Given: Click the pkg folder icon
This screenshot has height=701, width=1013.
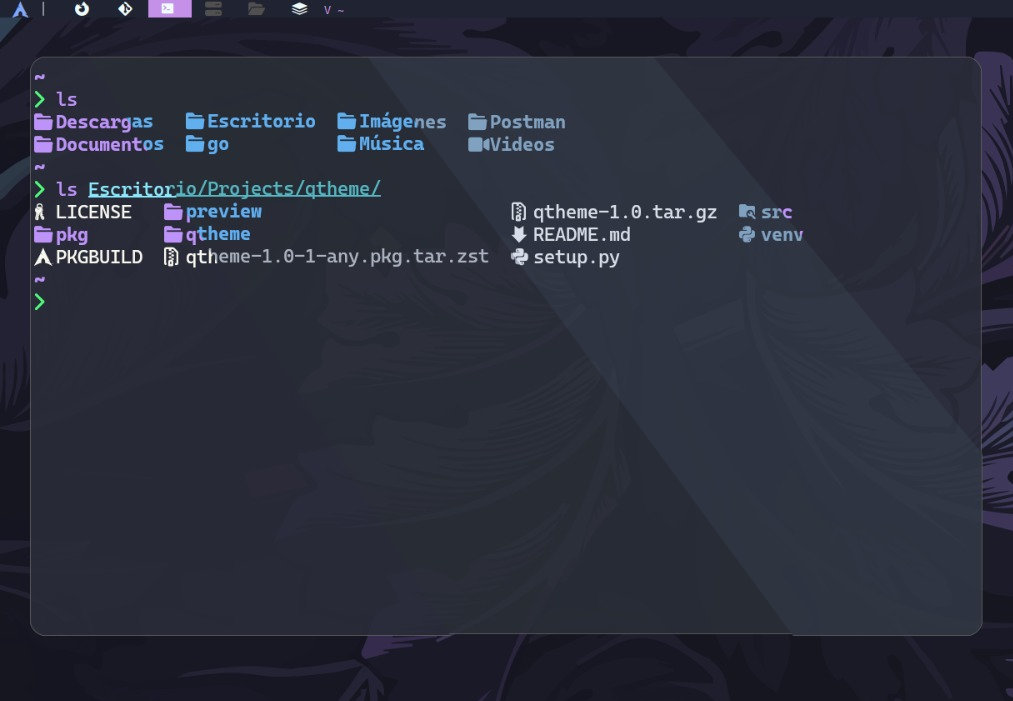Looking at the screenshot, I should pos(43,235).
